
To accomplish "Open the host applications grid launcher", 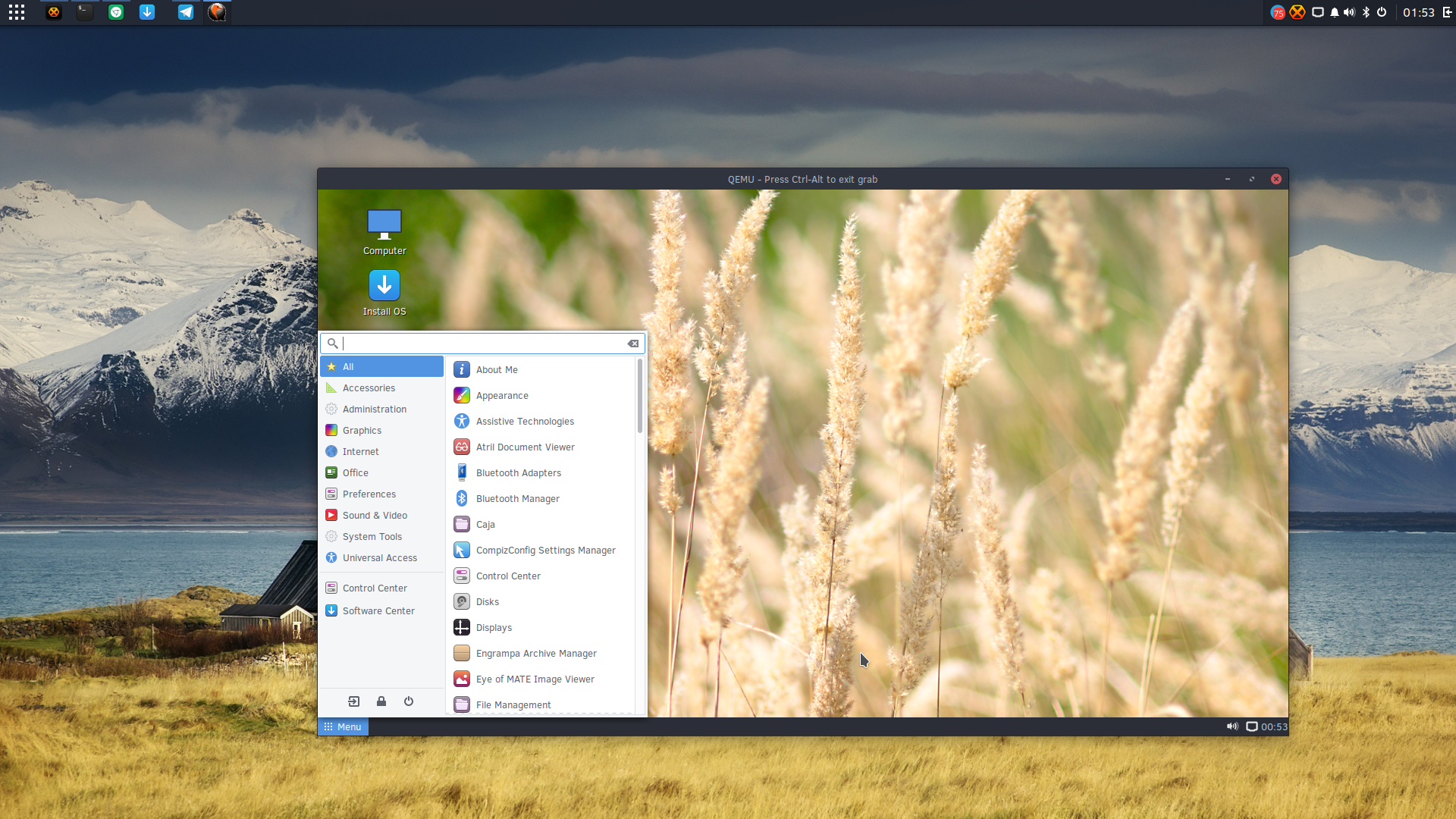I will pos(17,12).
